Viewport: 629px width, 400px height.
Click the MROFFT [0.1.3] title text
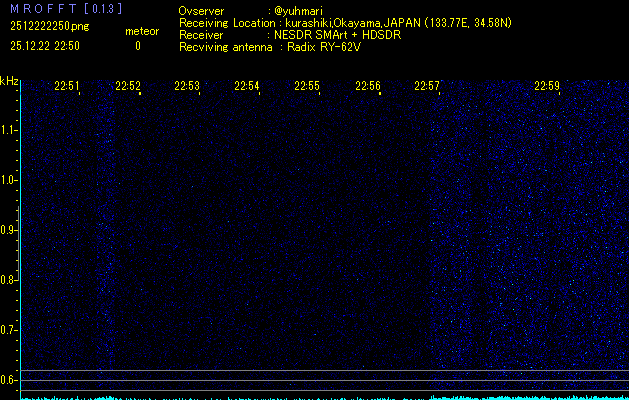(x=51, y=8)
